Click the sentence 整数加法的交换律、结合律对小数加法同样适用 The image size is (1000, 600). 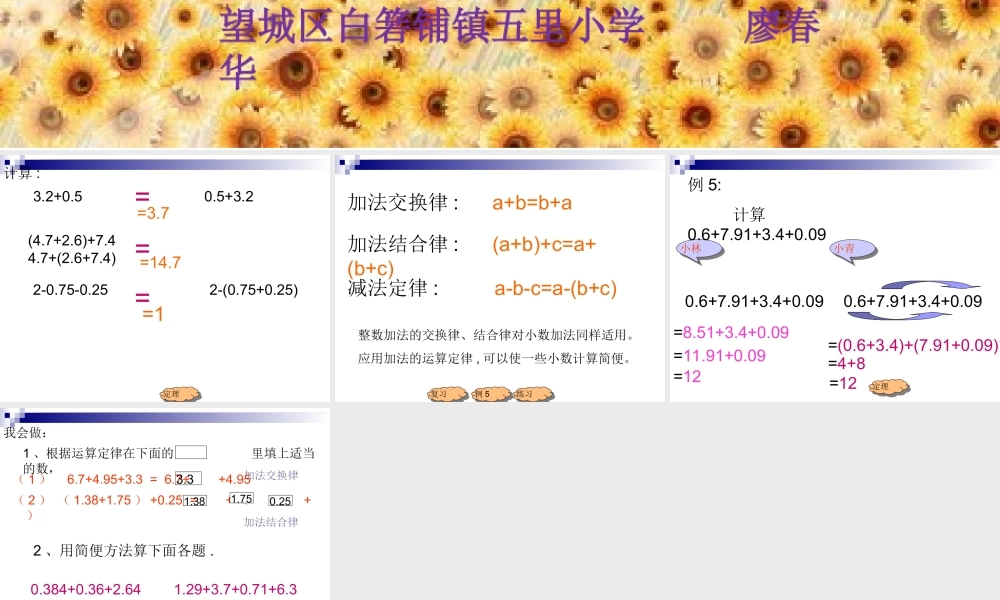click(x=496, y=335)
